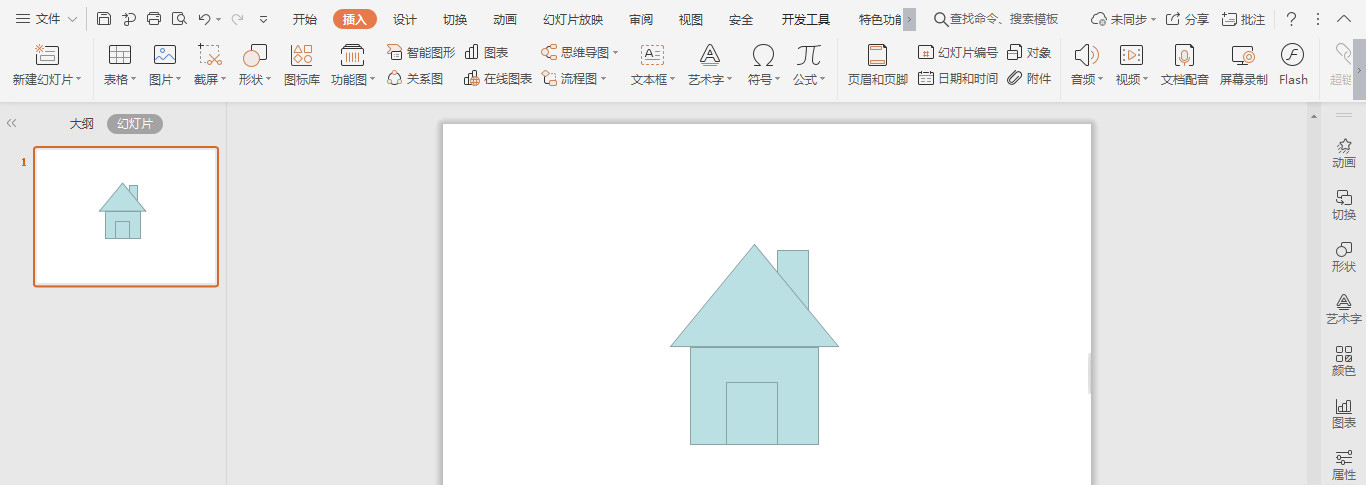1366x485 pixels.
Task: Insert a picture via 图片
Action: [x=165, y=65]
